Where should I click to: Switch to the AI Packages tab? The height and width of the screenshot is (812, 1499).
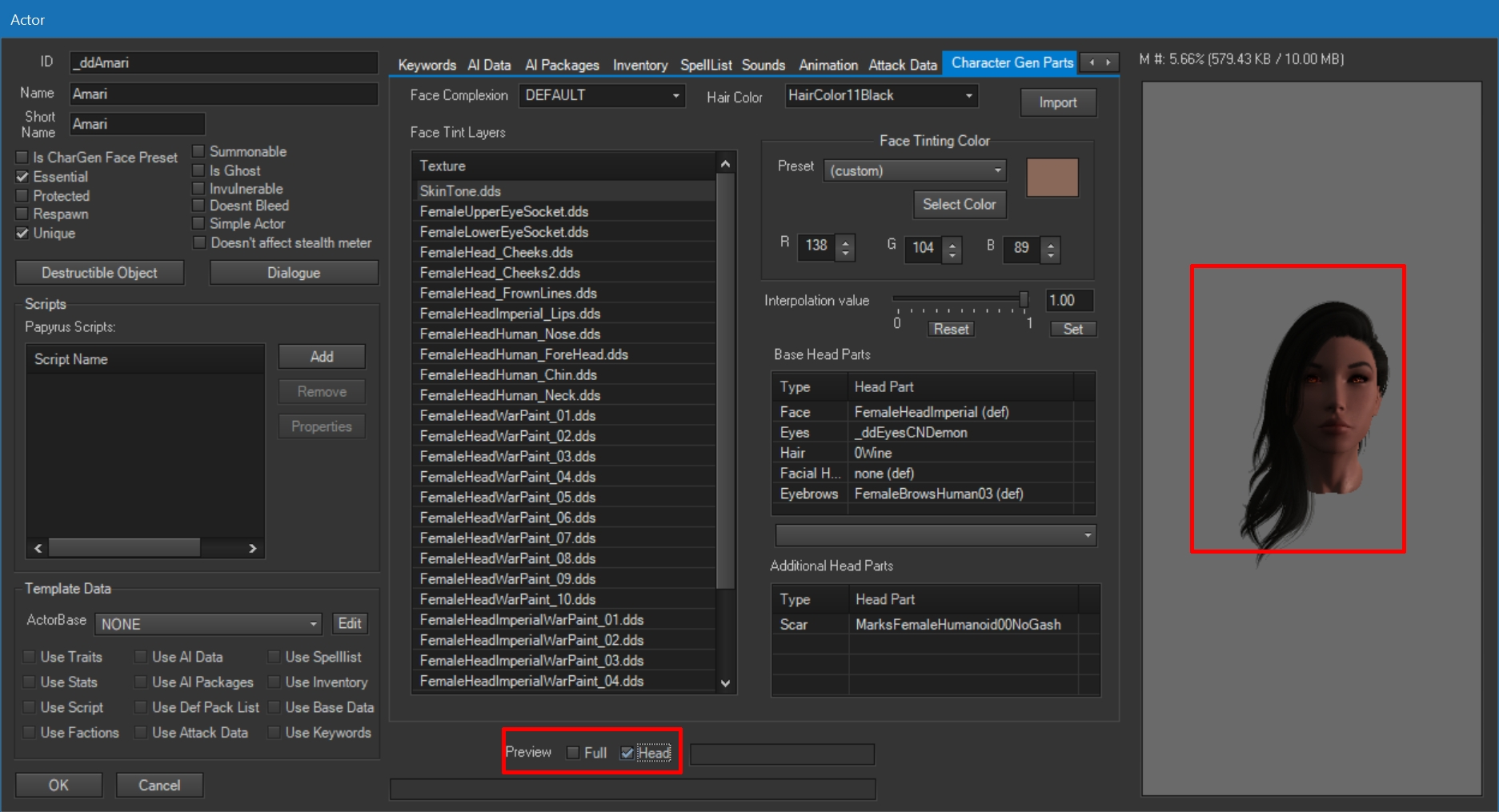coord(562,65)
